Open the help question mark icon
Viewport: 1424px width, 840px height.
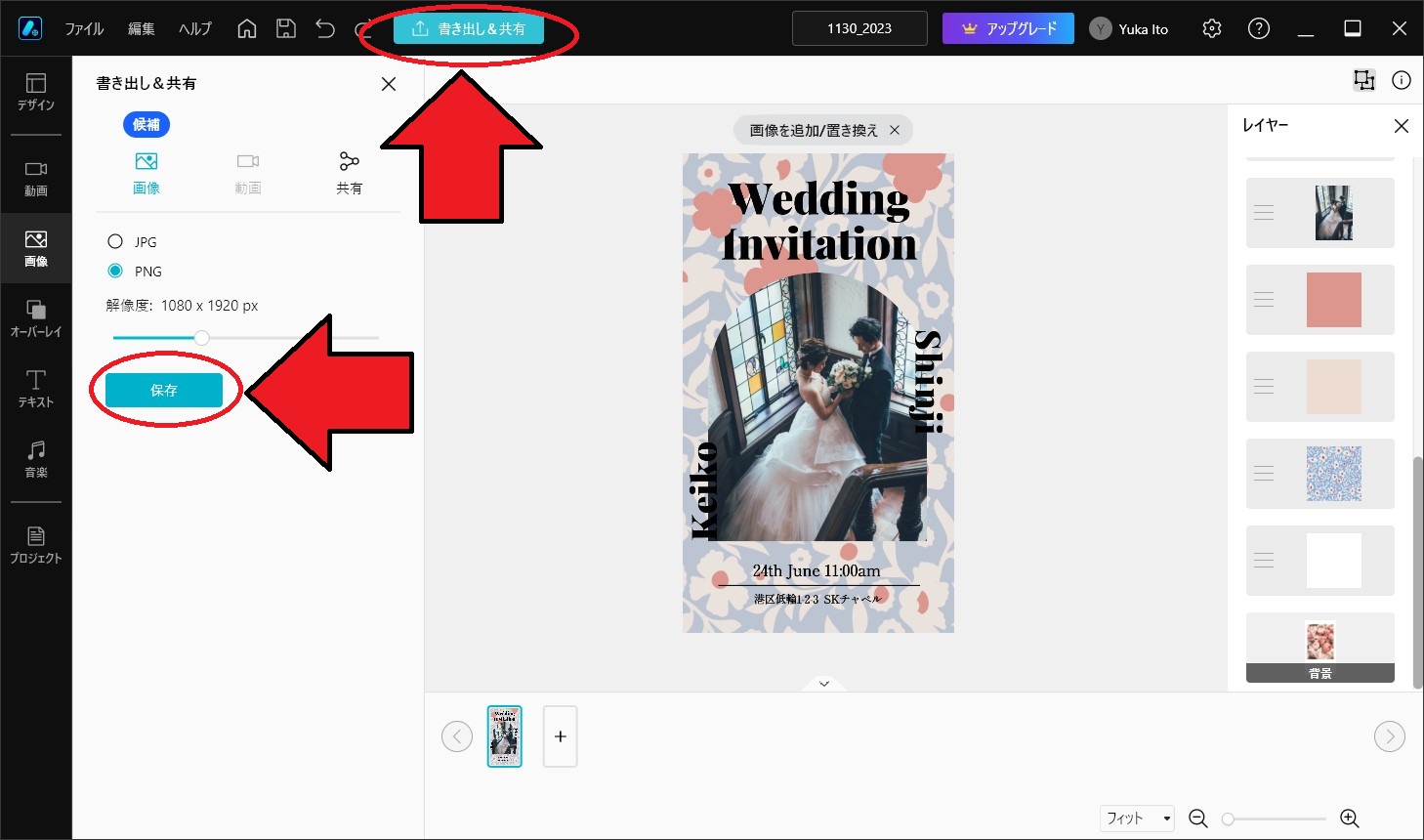point(1259,28)
